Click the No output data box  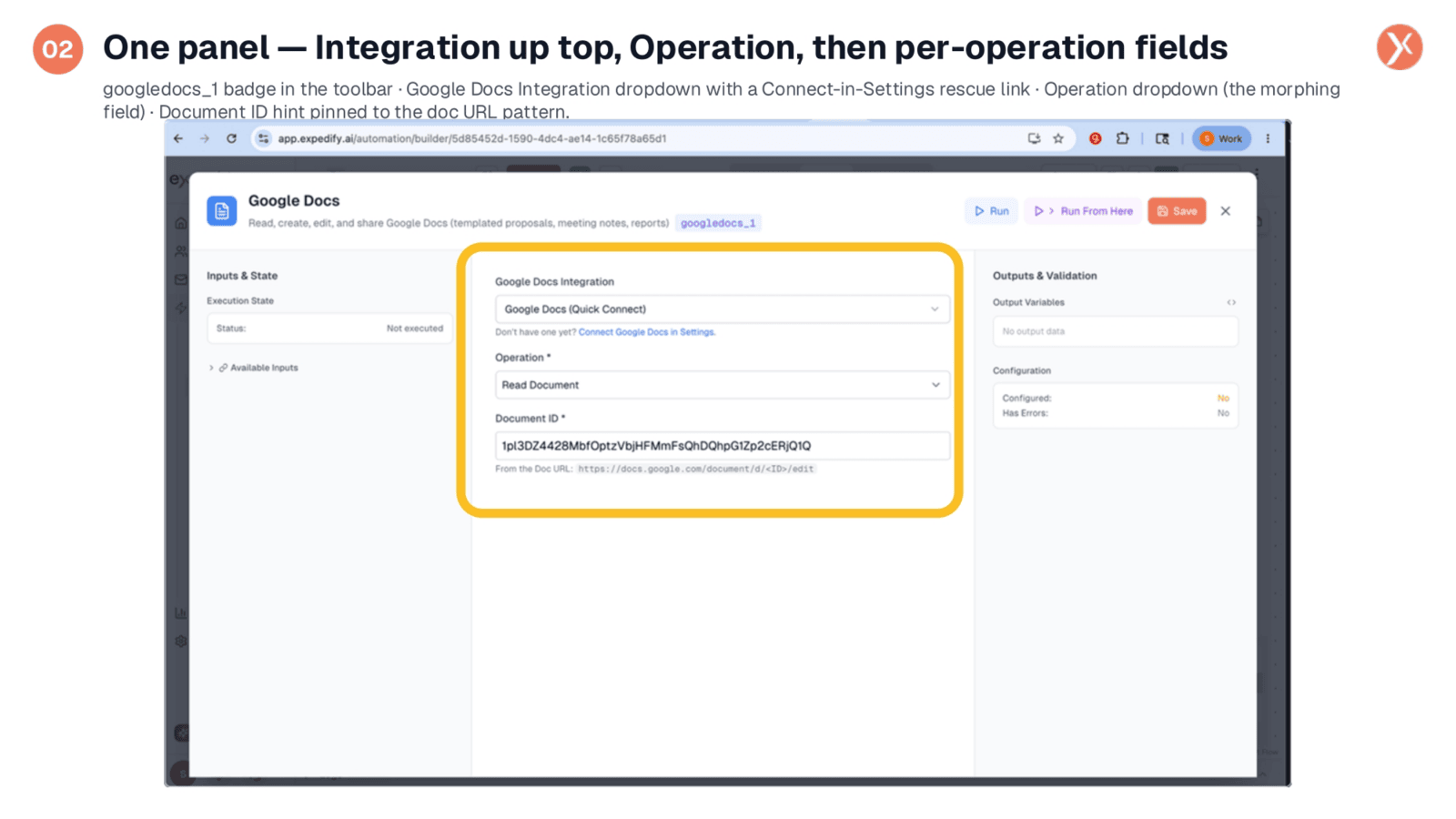tap(1115, 332)
